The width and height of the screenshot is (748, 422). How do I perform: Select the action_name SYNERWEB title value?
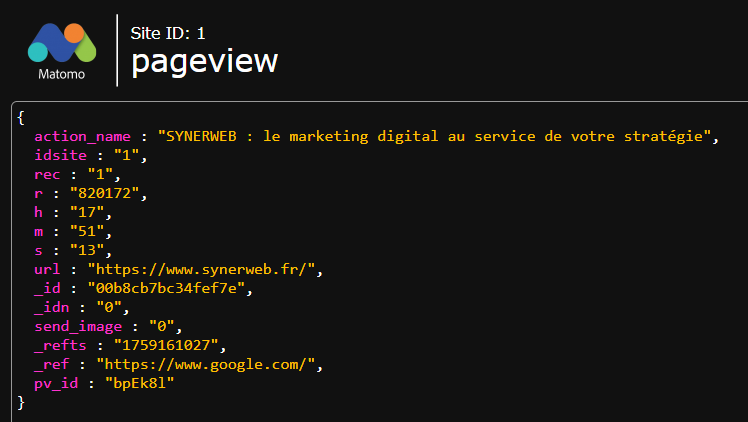(438, 136)
